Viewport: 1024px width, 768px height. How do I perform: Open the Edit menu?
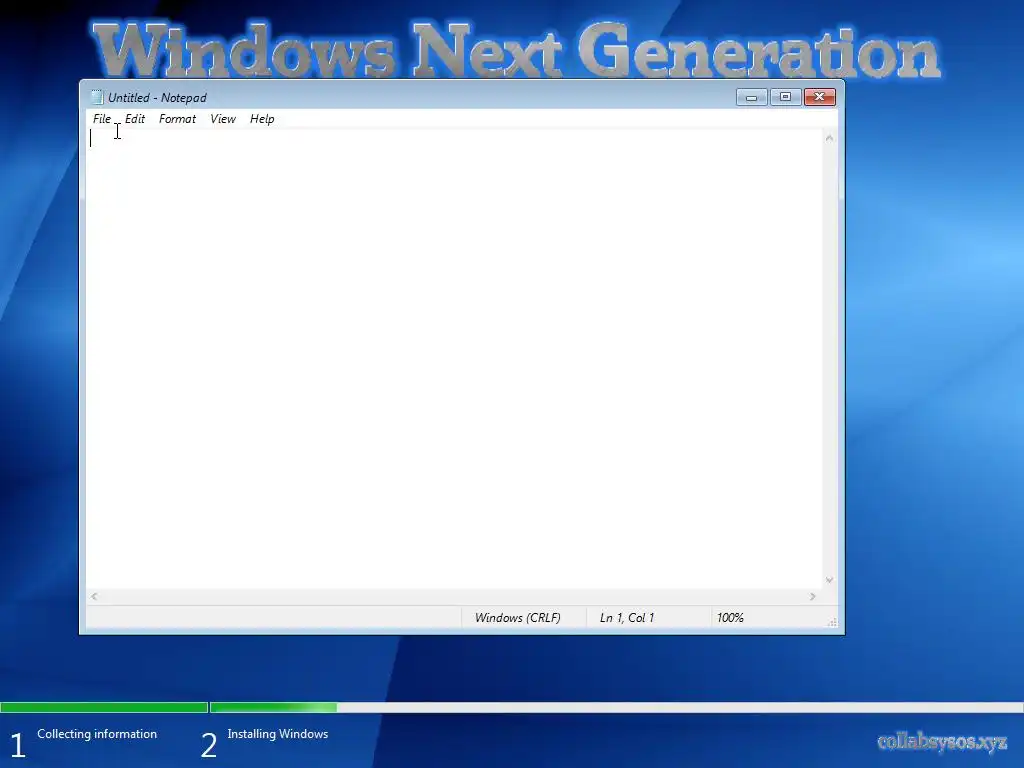pos(135,119)
